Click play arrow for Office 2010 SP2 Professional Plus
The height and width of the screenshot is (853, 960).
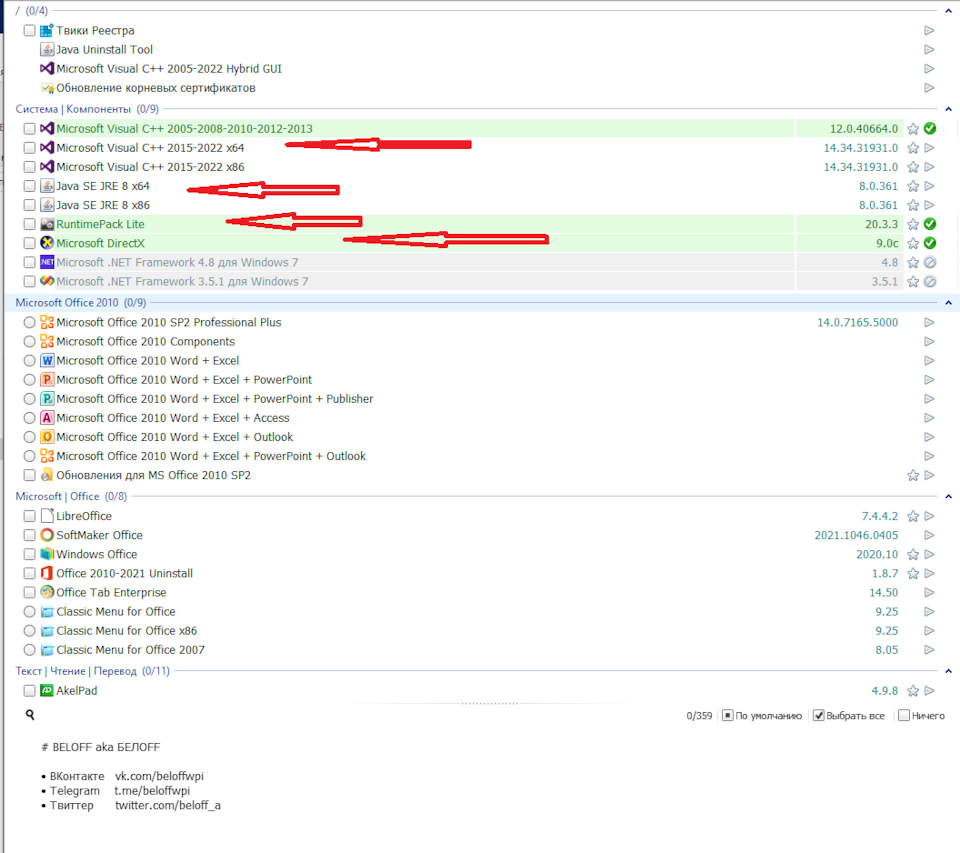929,322
